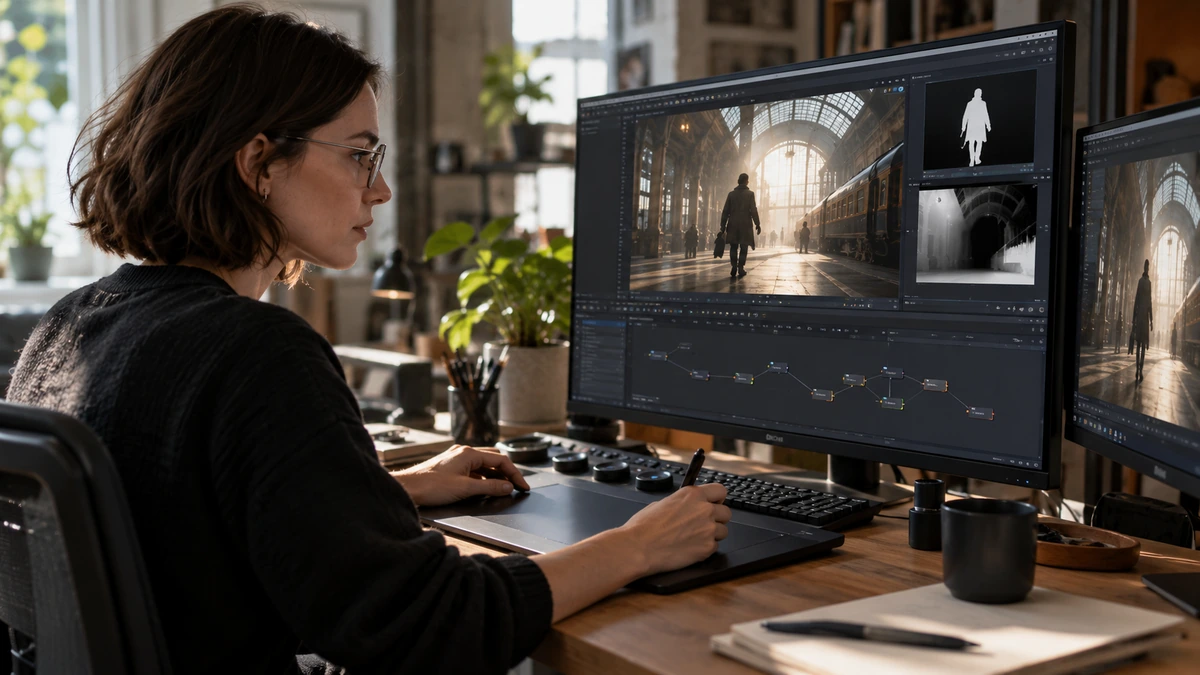Select the final node ending the node chain
This screenshot has width=1200, height=675.
click(x=980, y=412)
